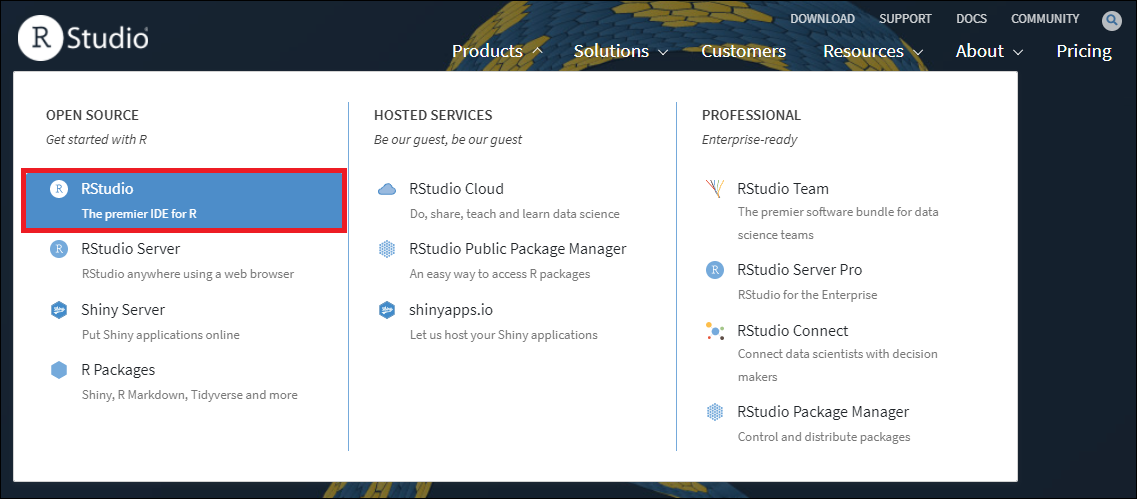
Task: Open the Shiny Server link
Action: coord(123,310)
